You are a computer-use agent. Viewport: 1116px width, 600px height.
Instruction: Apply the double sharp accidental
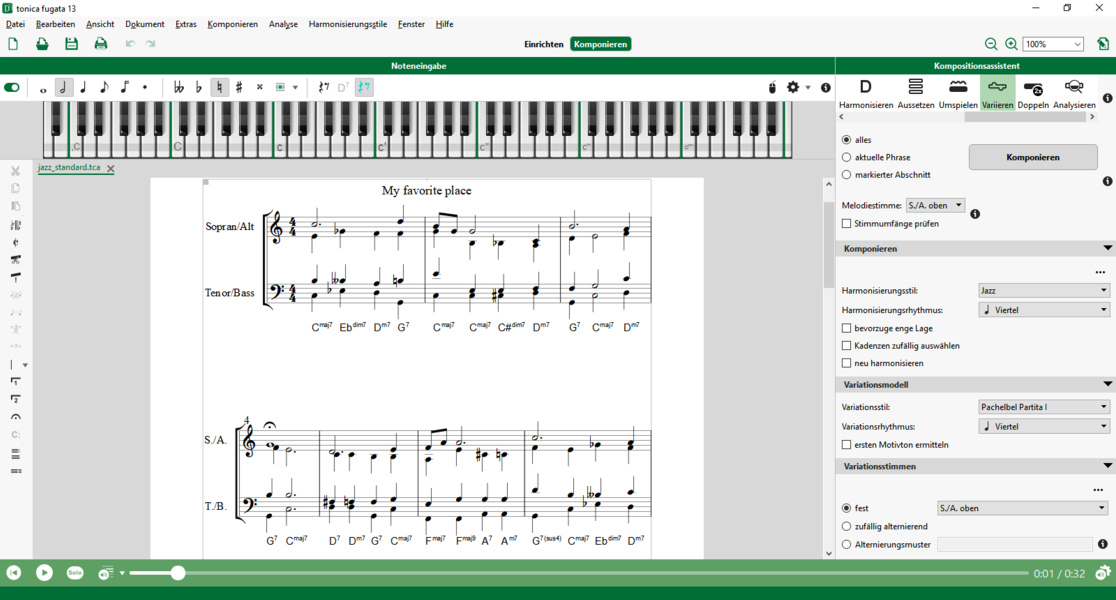(260, 88)
